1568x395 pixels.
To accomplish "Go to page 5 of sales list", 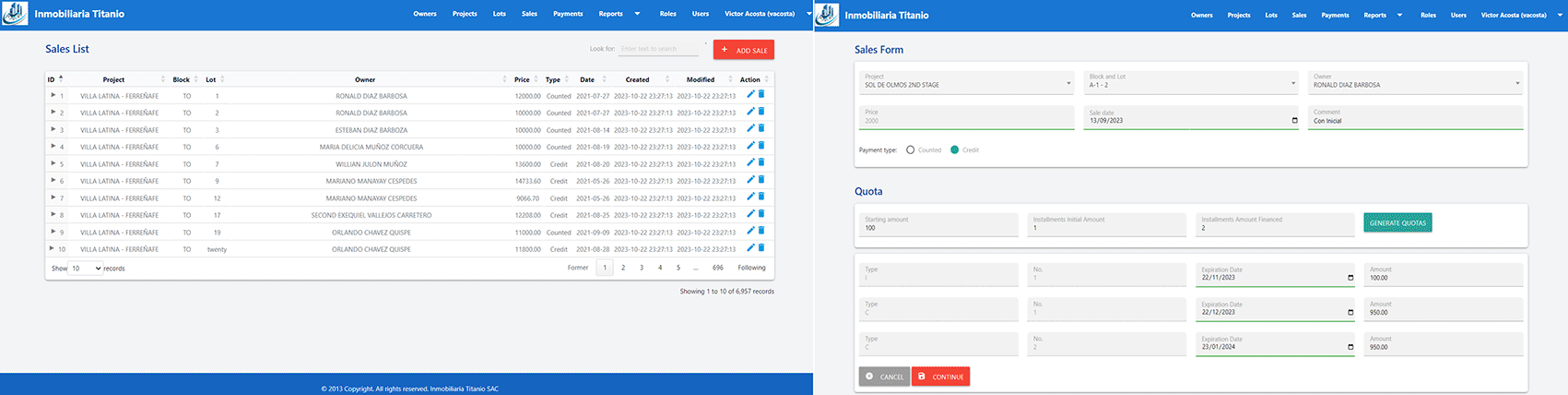I will (x=678, y=268).
